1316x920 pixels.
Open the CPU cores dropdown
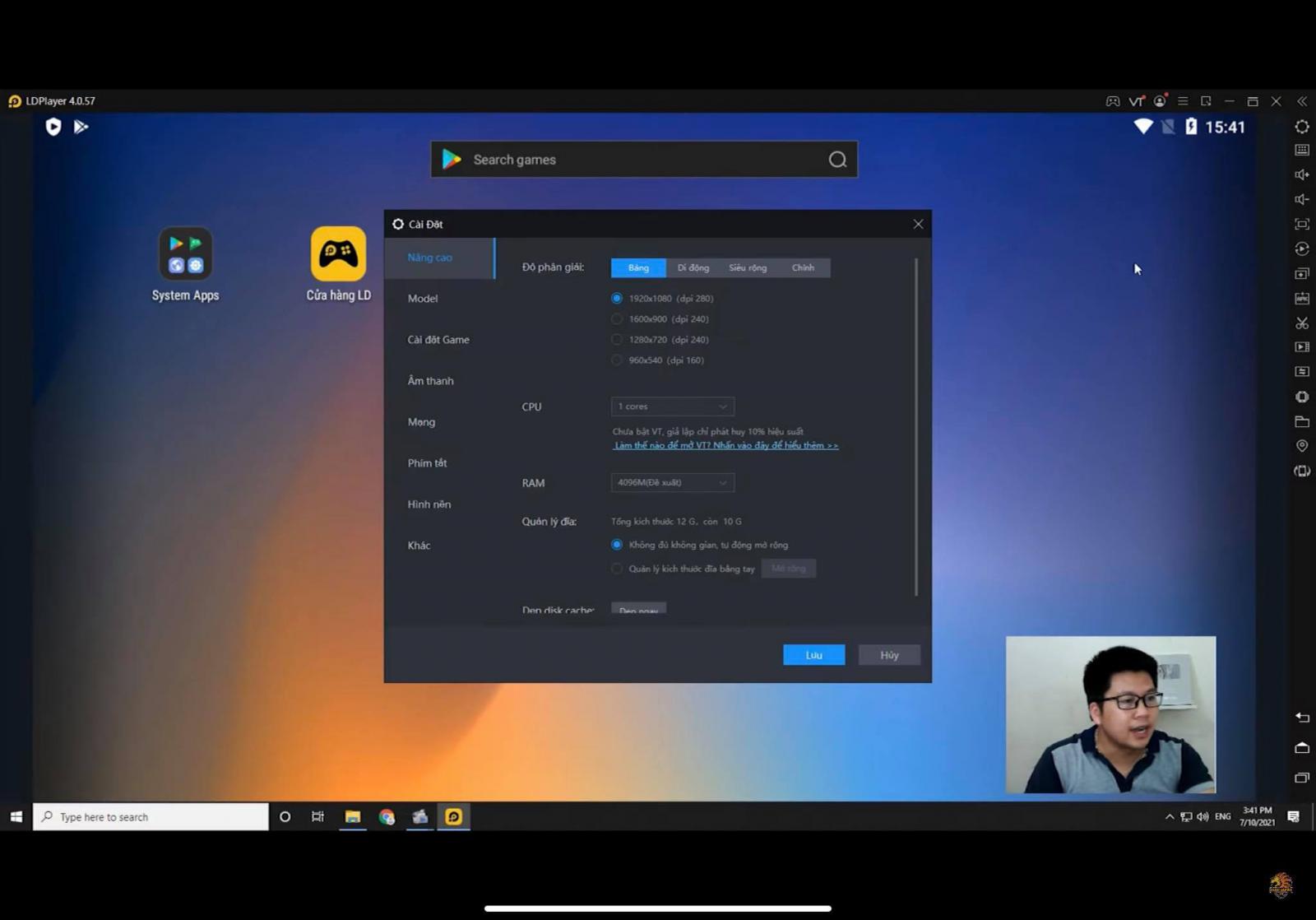click(x=673, y=407)
